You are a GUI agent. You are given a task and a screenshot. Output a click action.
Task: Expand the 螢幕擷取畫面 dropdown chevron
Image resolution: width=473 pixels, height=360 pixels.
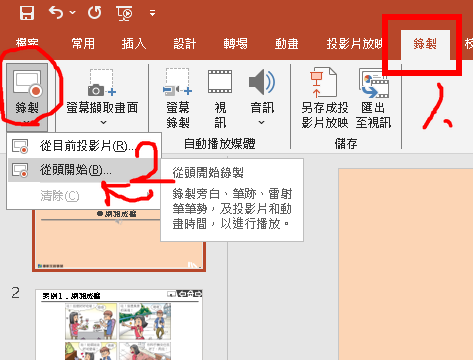[x=103, y=123]
